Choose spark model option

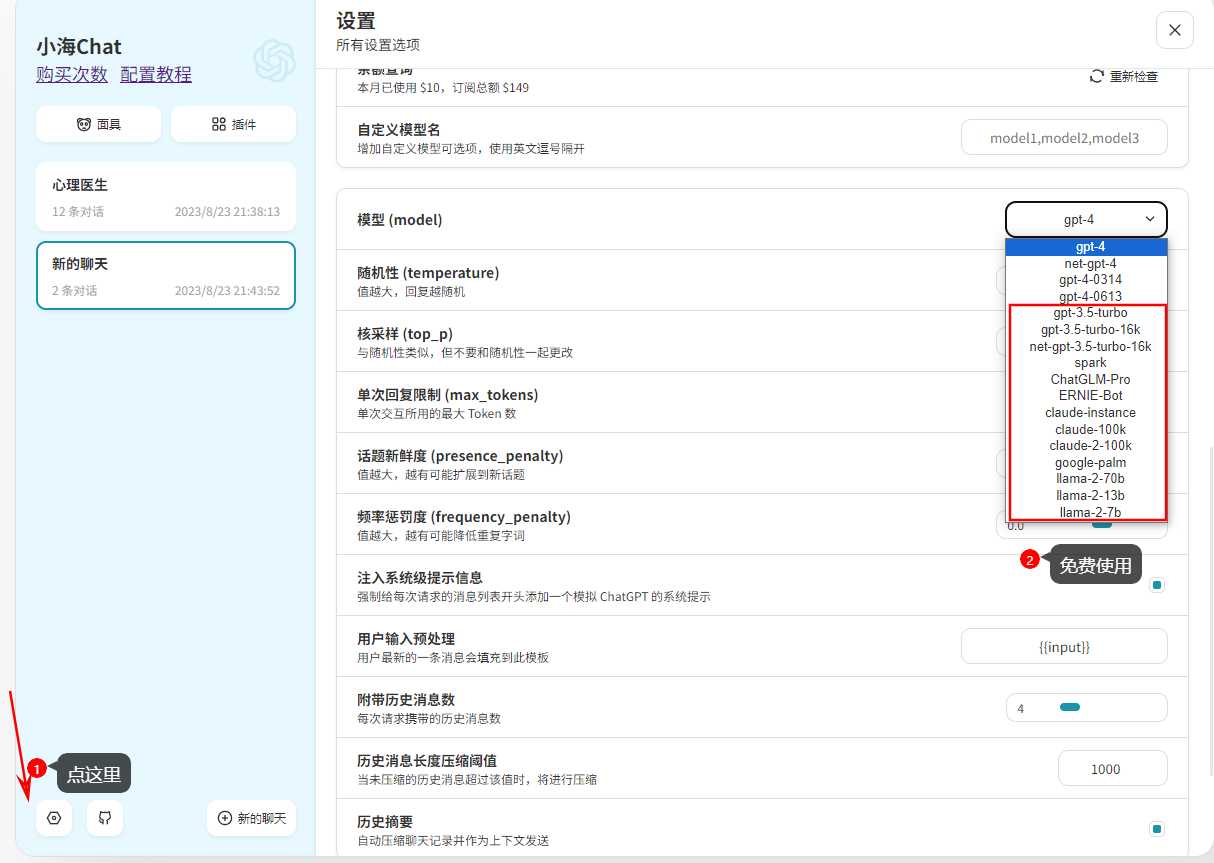(x=1086, y=363)
